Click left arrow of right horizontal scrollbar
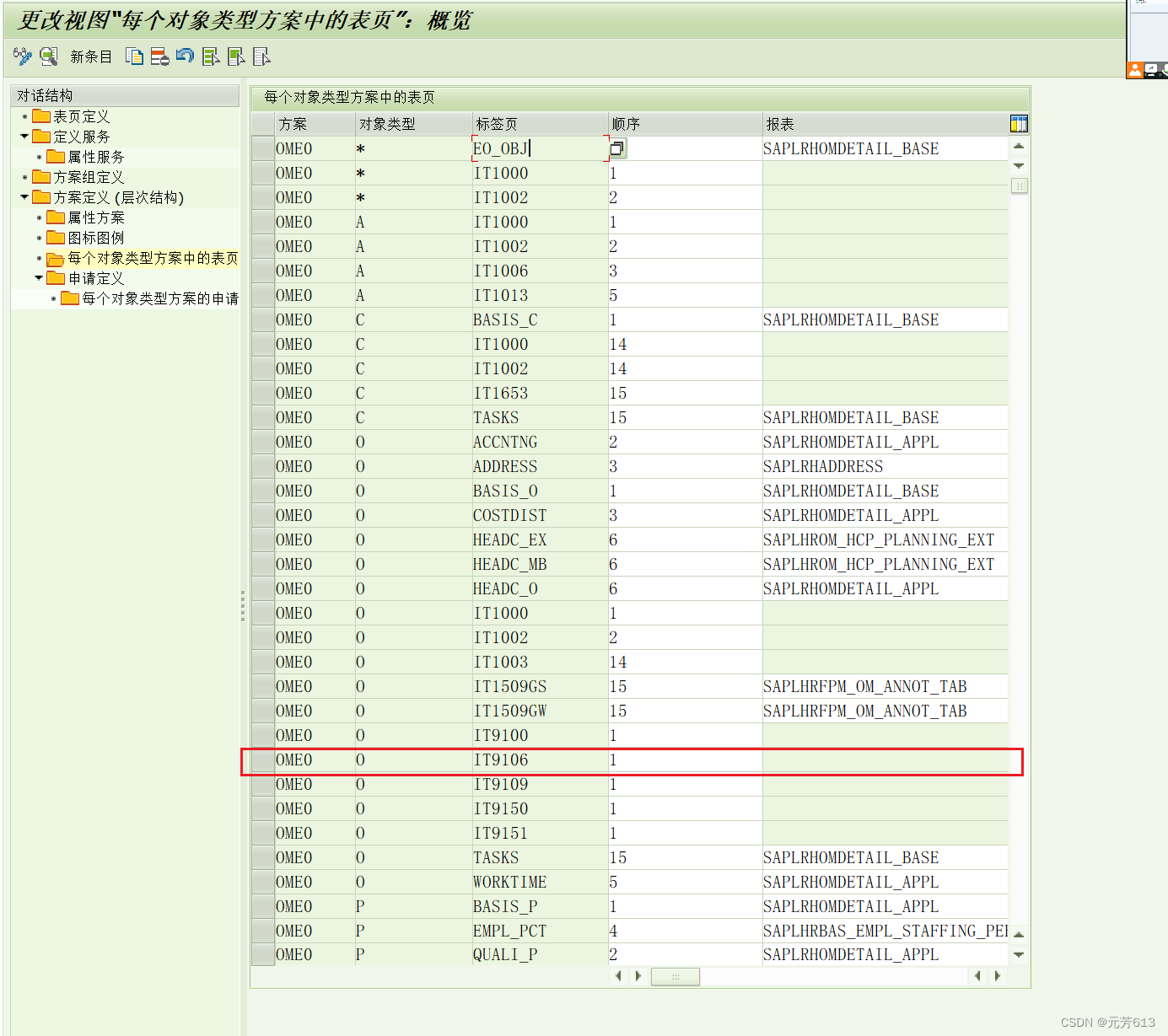1168x1036 pixels. point(977,976)
